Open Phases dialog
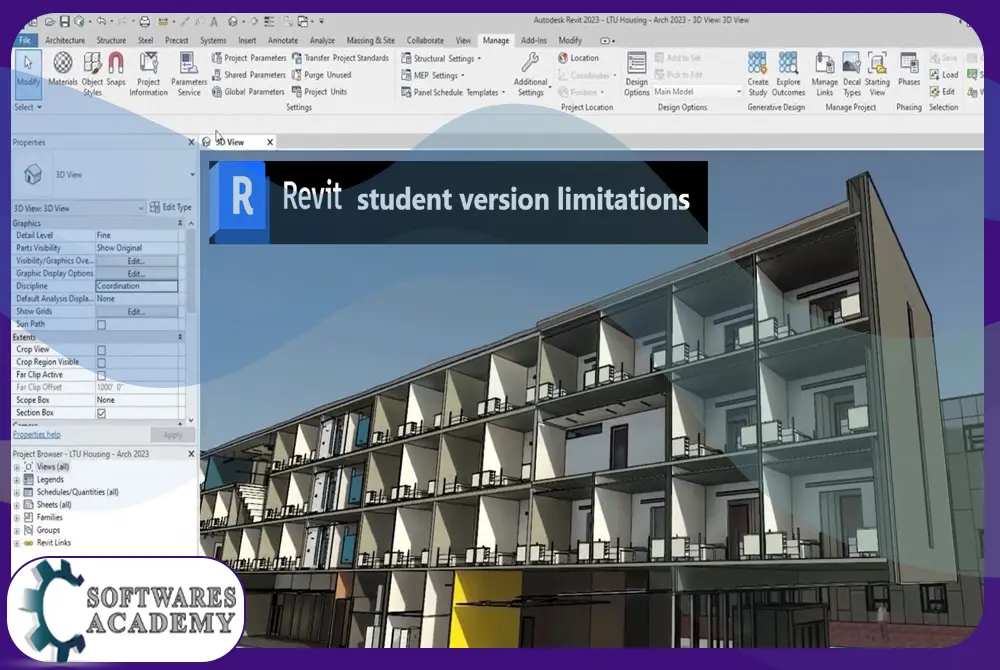This screenshot has height=670, width=1000. (x=909, y=69)
